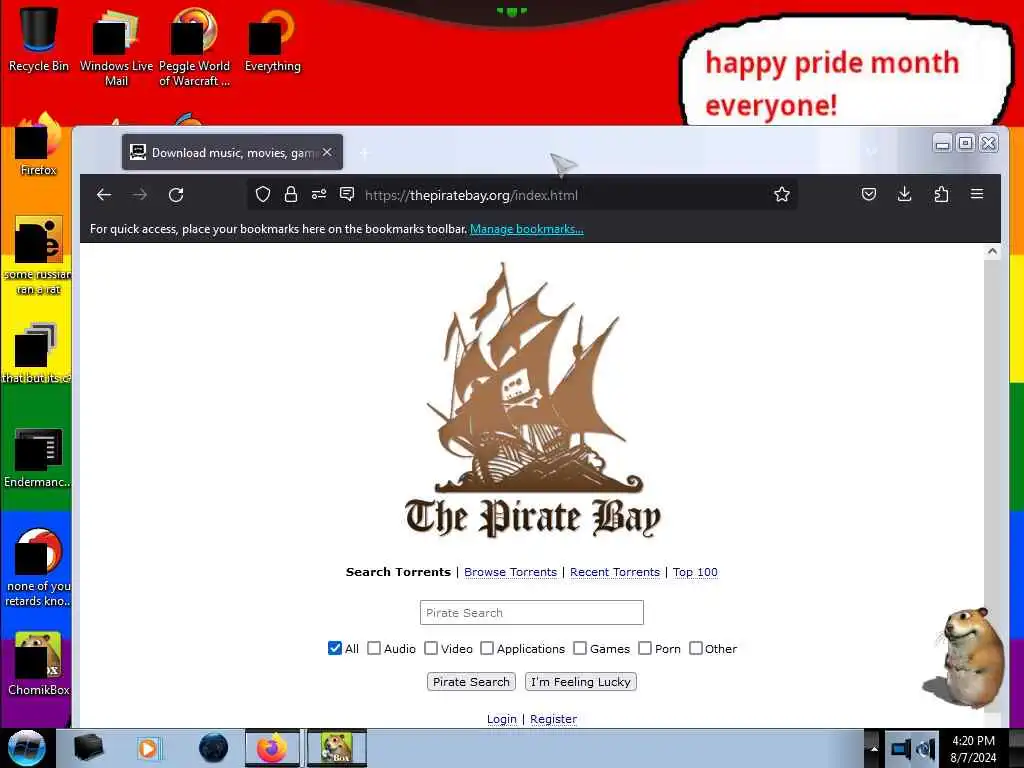Uncheck the All category checkbox
This screenshot has width=1024, height=768.
tap(335, 648)
